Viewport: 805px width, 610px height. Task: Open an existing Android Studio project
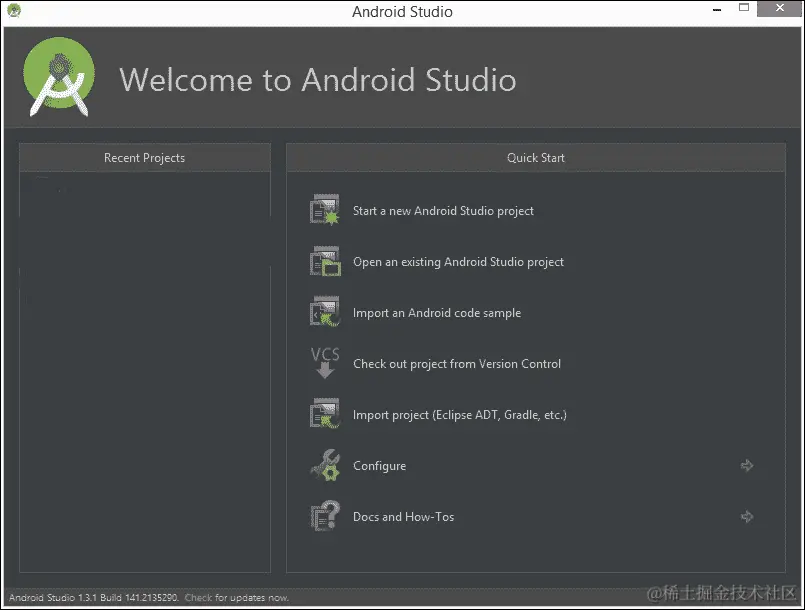tap(458, 262)
